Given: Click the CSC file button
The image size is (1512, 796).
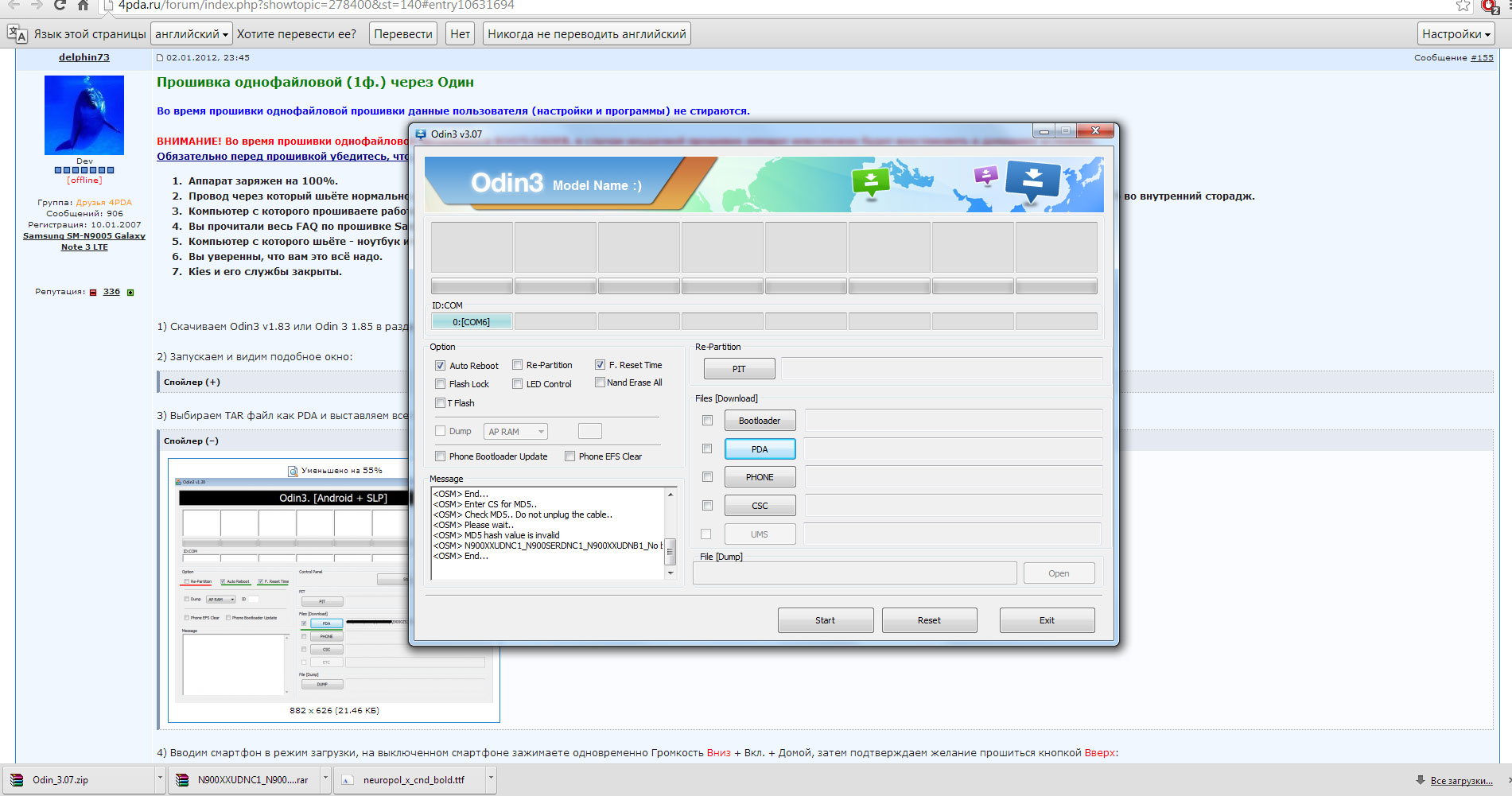Looking at the screenshot, I should pos(760,506).
